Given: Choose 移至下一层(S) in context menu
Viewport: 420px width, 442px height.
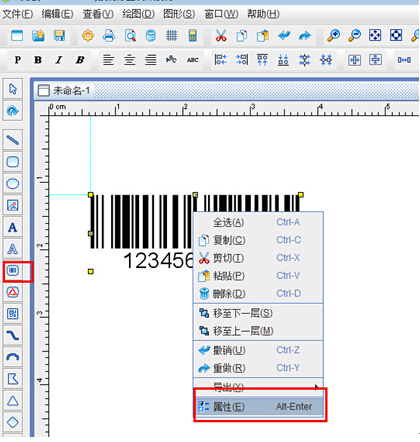Looking at the screenshot, I should (x=258, y=313).
